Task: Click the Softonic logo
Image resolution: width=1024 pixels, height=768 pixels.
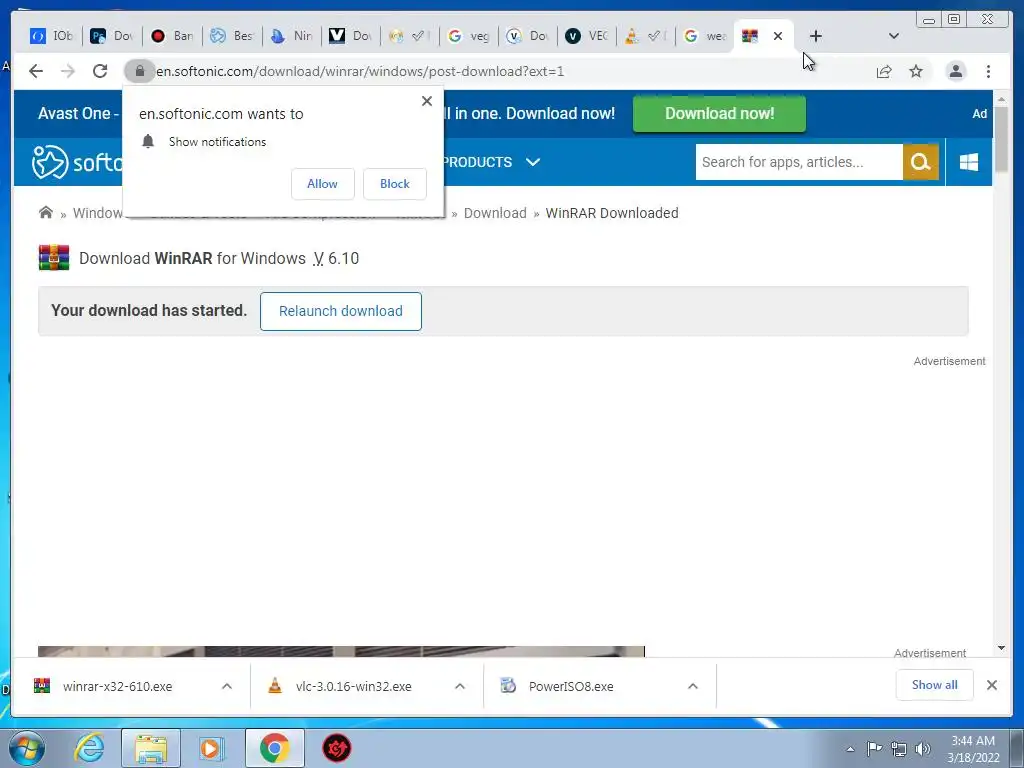Action: click(x=76, y=162)
